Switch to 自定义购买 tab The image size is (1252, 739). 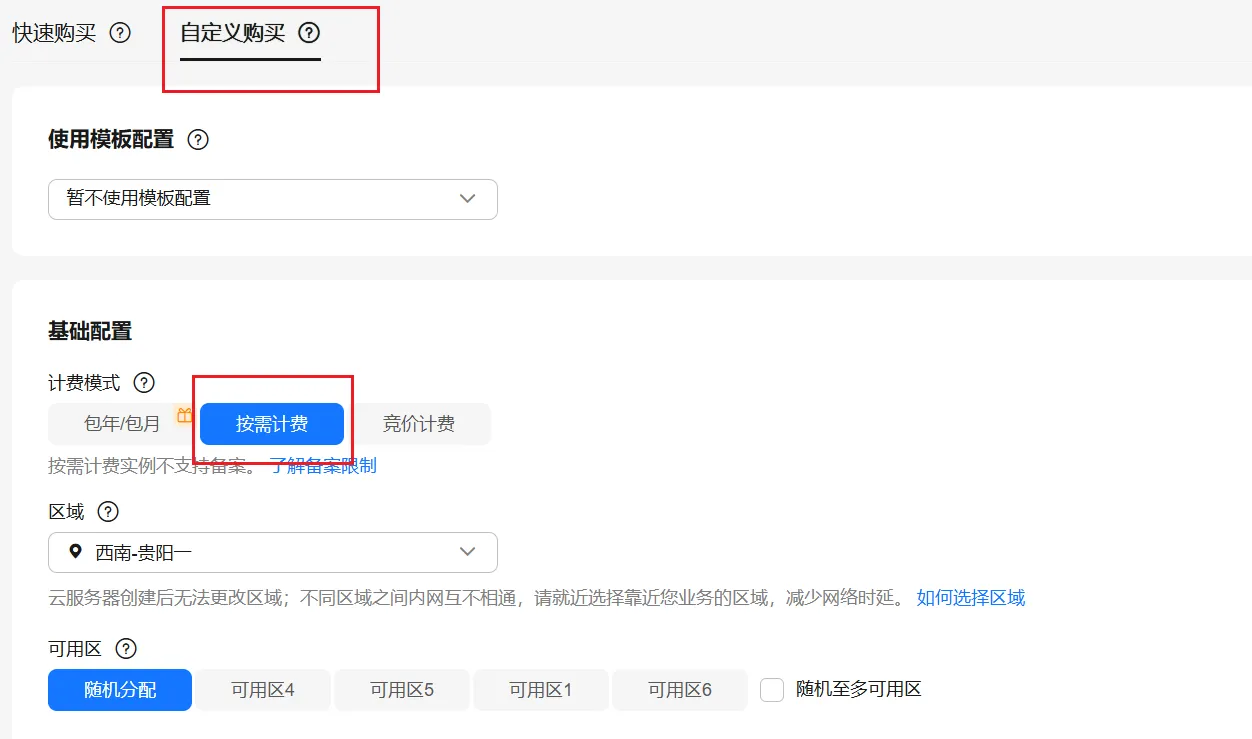[232, 33]
